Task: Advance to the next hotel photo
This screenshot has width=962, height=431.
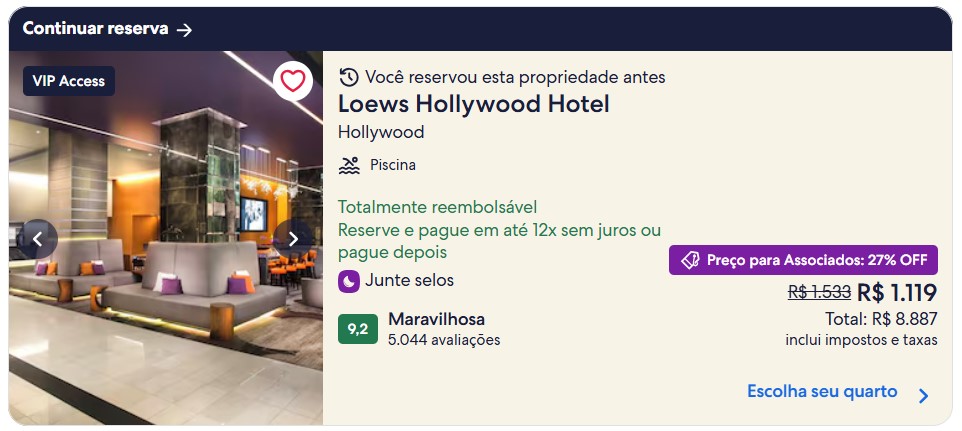Action: 293,239
